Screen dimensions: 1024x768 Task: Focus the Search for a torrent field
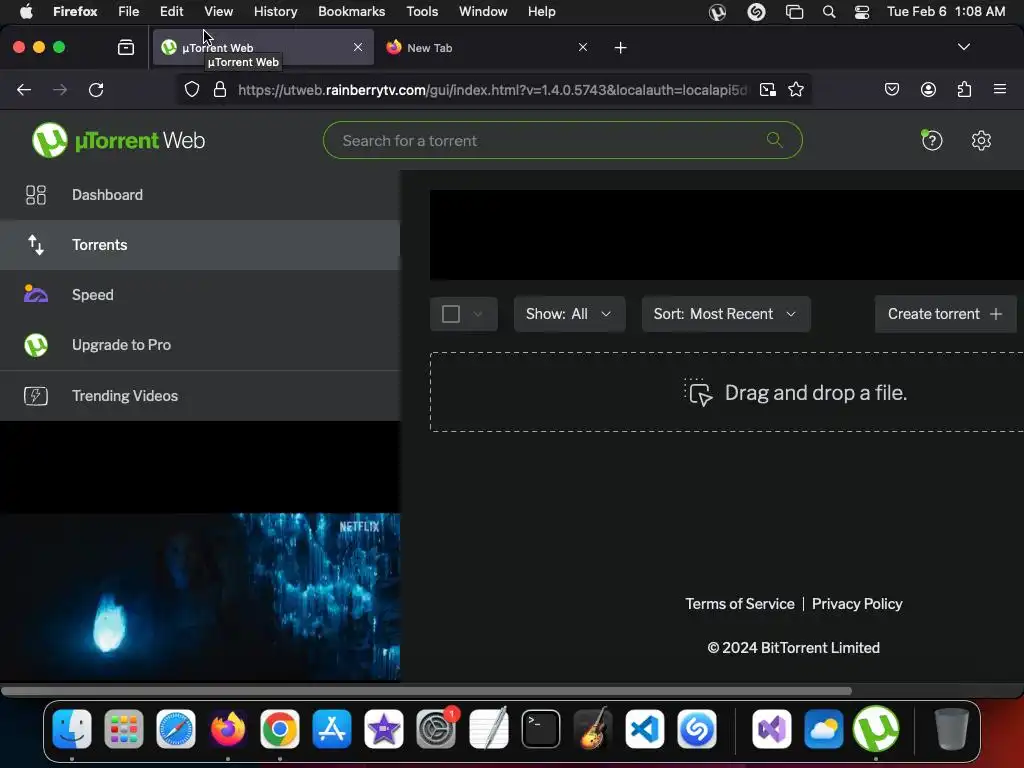562,140
